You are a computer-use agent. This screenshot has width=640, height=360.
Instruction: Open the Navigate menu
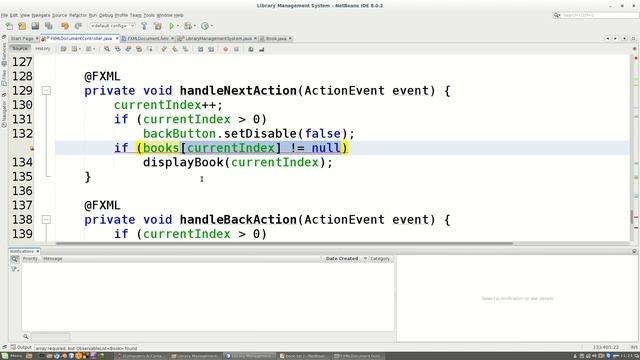[41, 15]
